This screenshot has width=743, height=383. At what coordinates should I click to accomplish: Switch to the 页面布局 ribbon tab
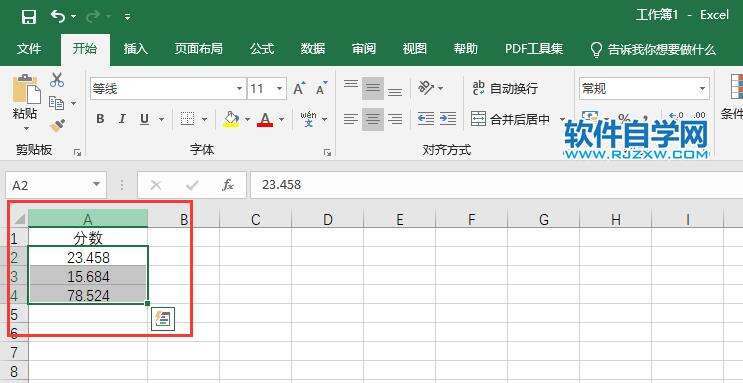[198, 49]
